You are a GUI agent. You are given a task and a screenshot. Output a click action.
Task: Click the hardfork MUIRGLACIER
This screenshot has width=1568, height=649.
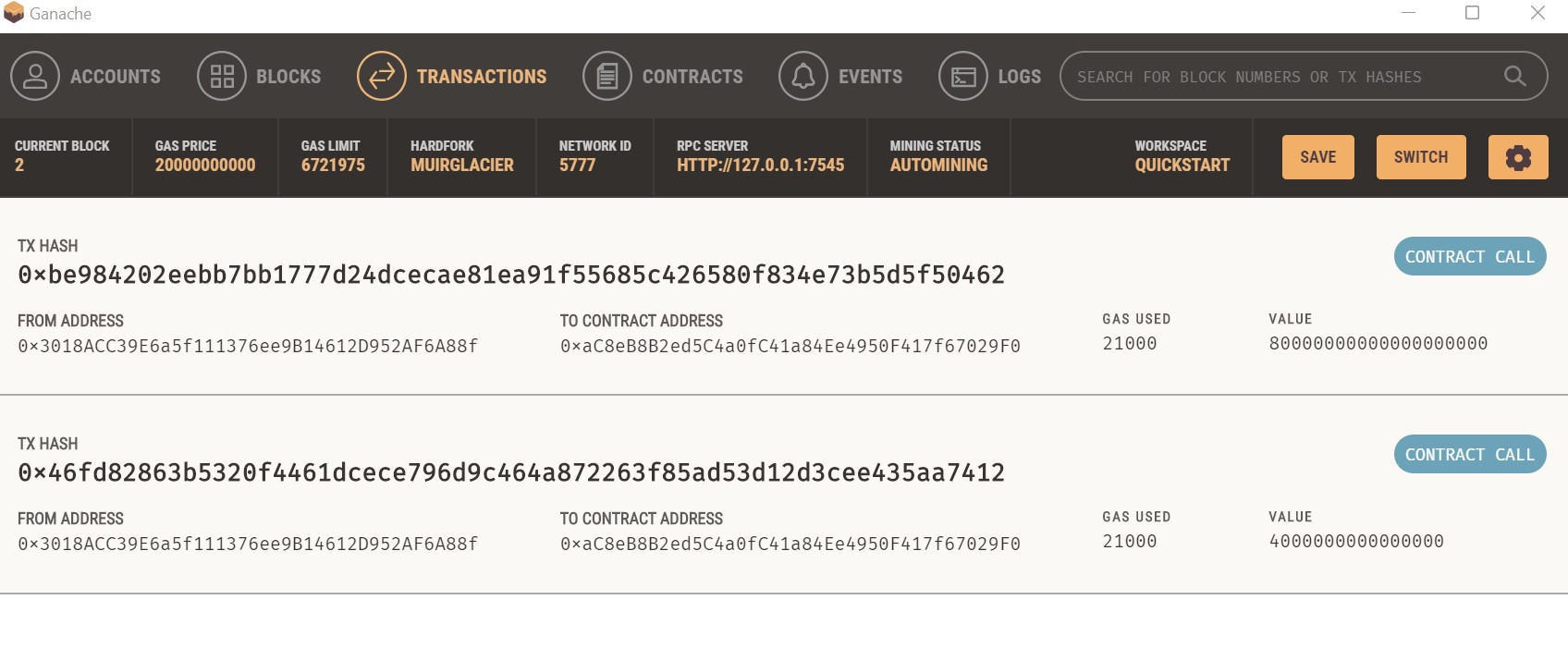pos(462,165)
